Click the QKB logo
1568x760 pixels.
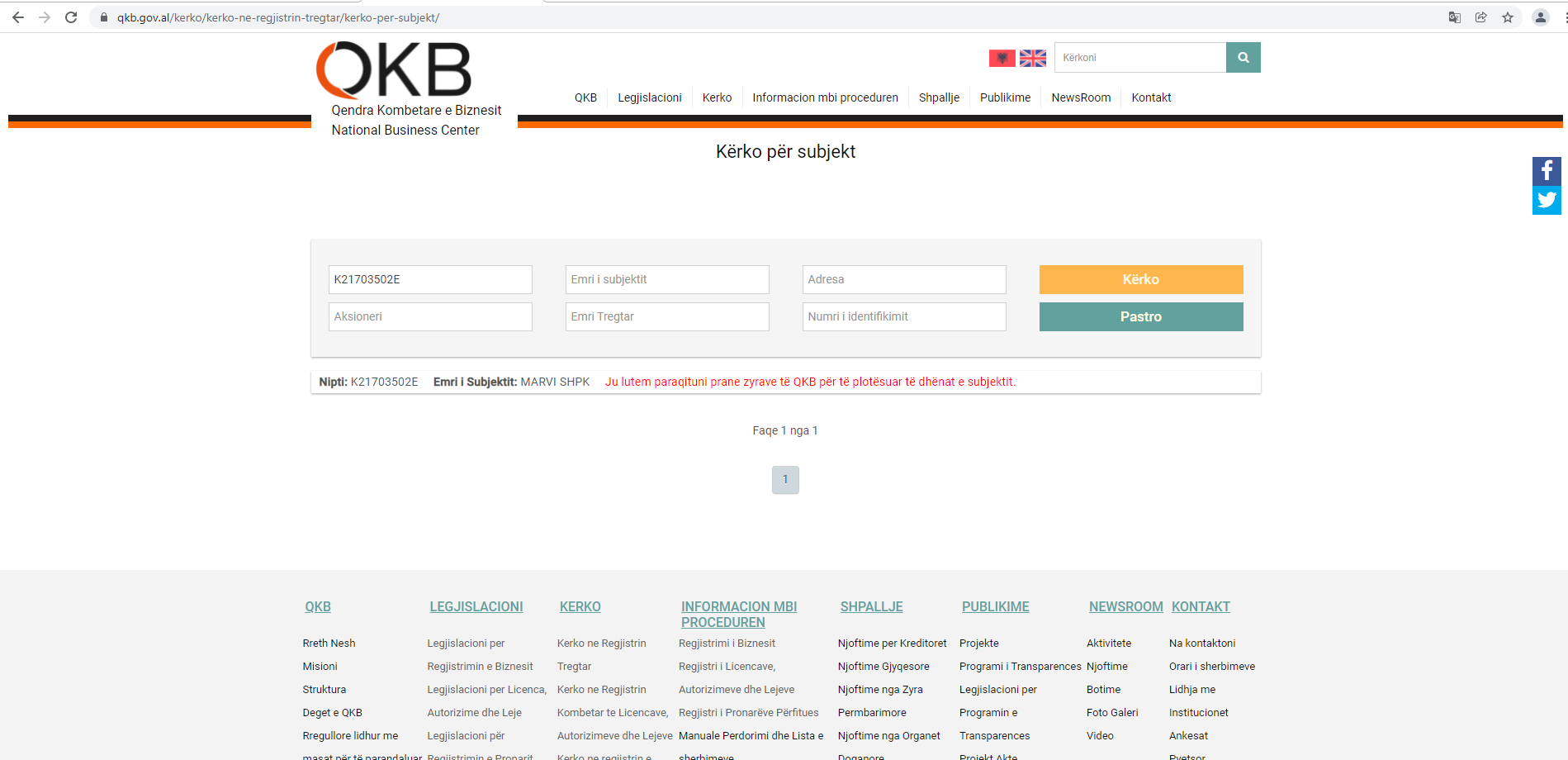(x=394, y=71)
